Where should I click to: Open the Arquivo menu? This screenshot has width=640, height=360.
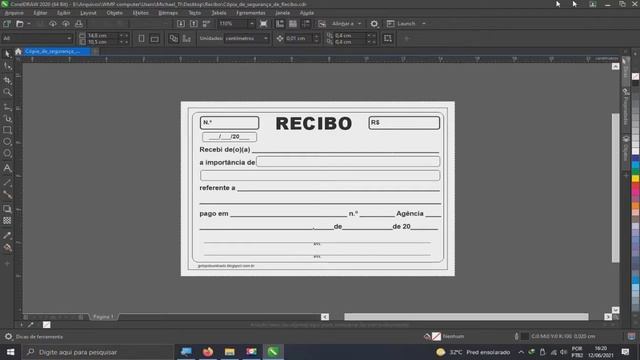(x=14, y=13)
